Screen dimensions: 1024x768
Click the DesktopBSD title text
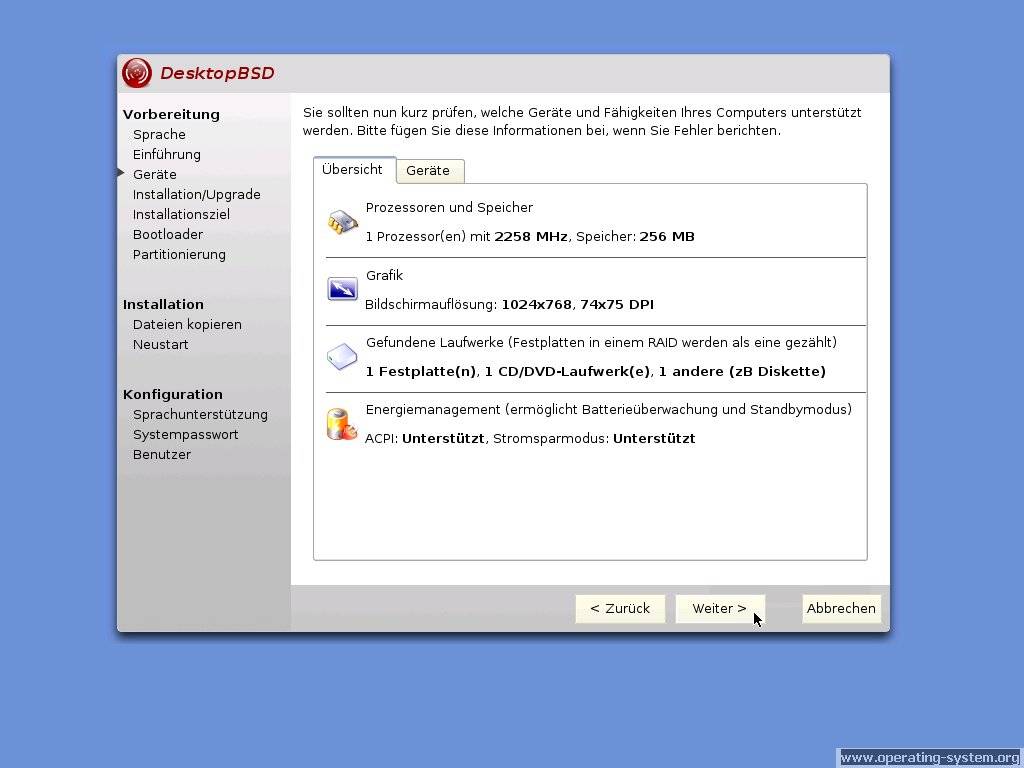click(217, 73)
